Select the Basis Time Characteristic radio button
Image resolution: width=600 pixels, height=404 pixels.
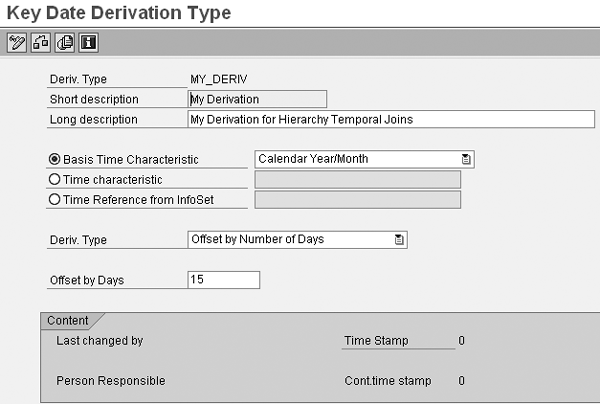click(x=55, y=159)
